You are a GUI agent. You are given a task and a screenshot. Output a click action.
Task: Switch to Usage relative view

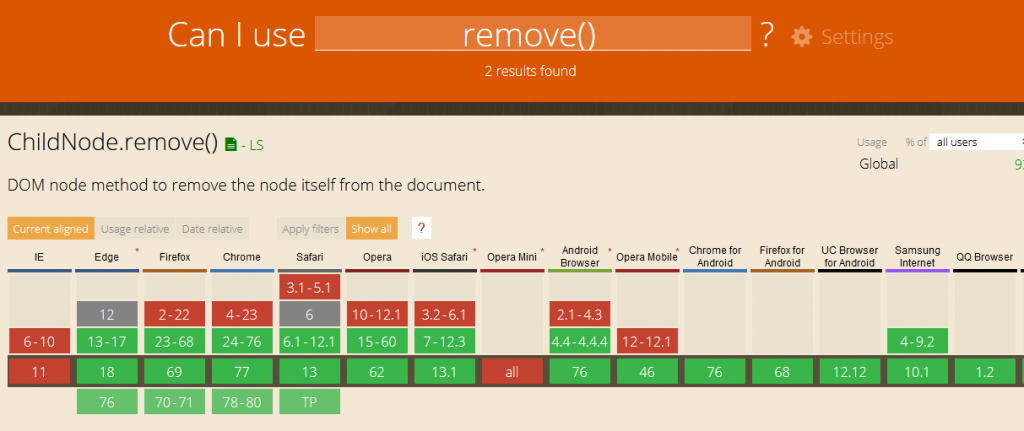133,229
